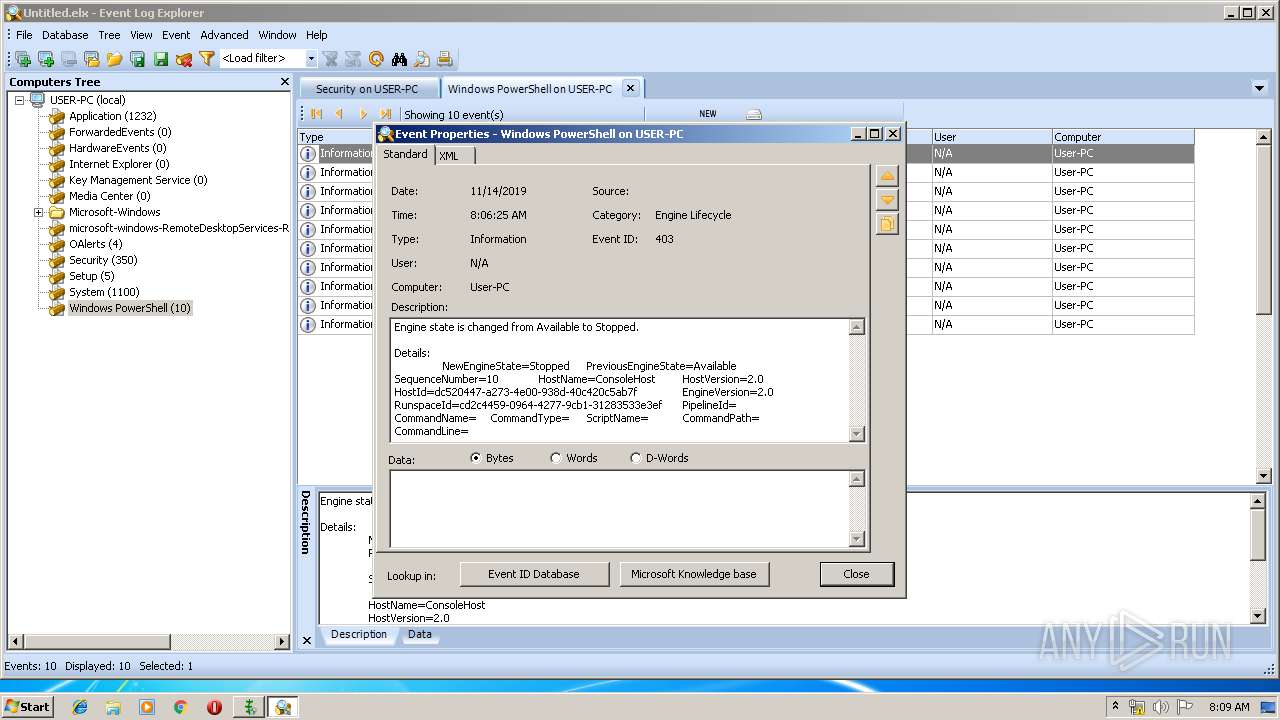
Task: Switch to XML tab in Event Properties
Action: [449, 156]
